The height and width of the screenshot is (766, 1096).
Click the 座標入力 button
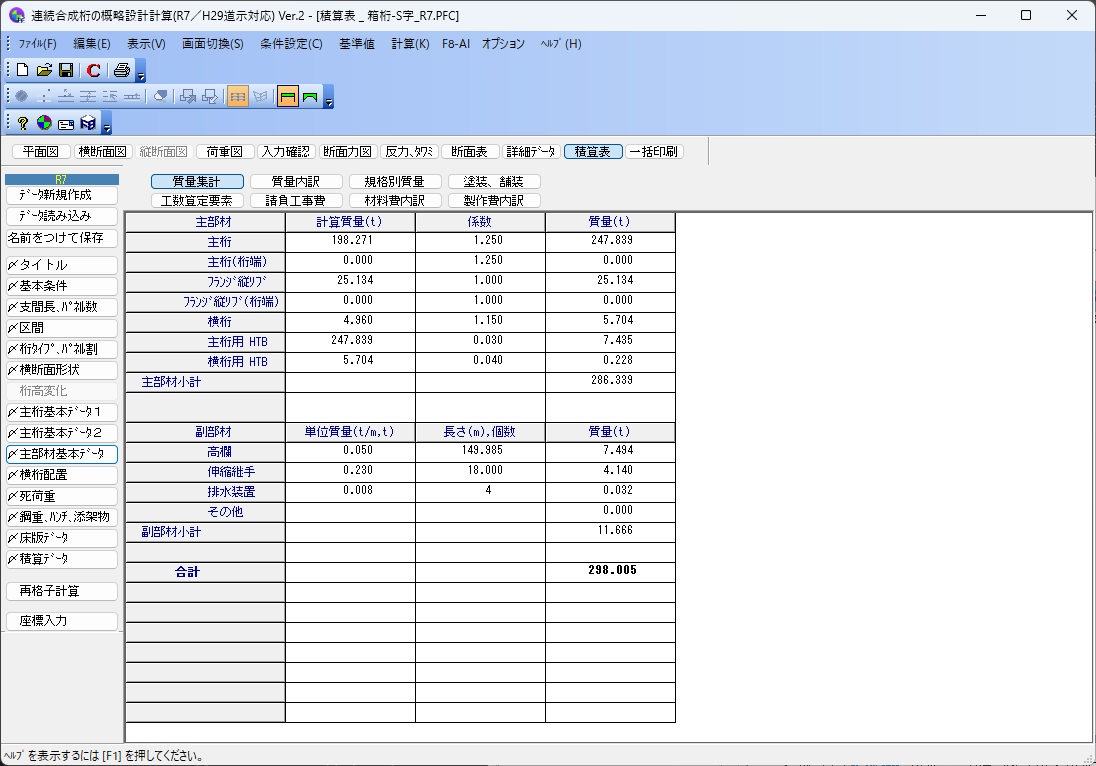coord(62,621)
